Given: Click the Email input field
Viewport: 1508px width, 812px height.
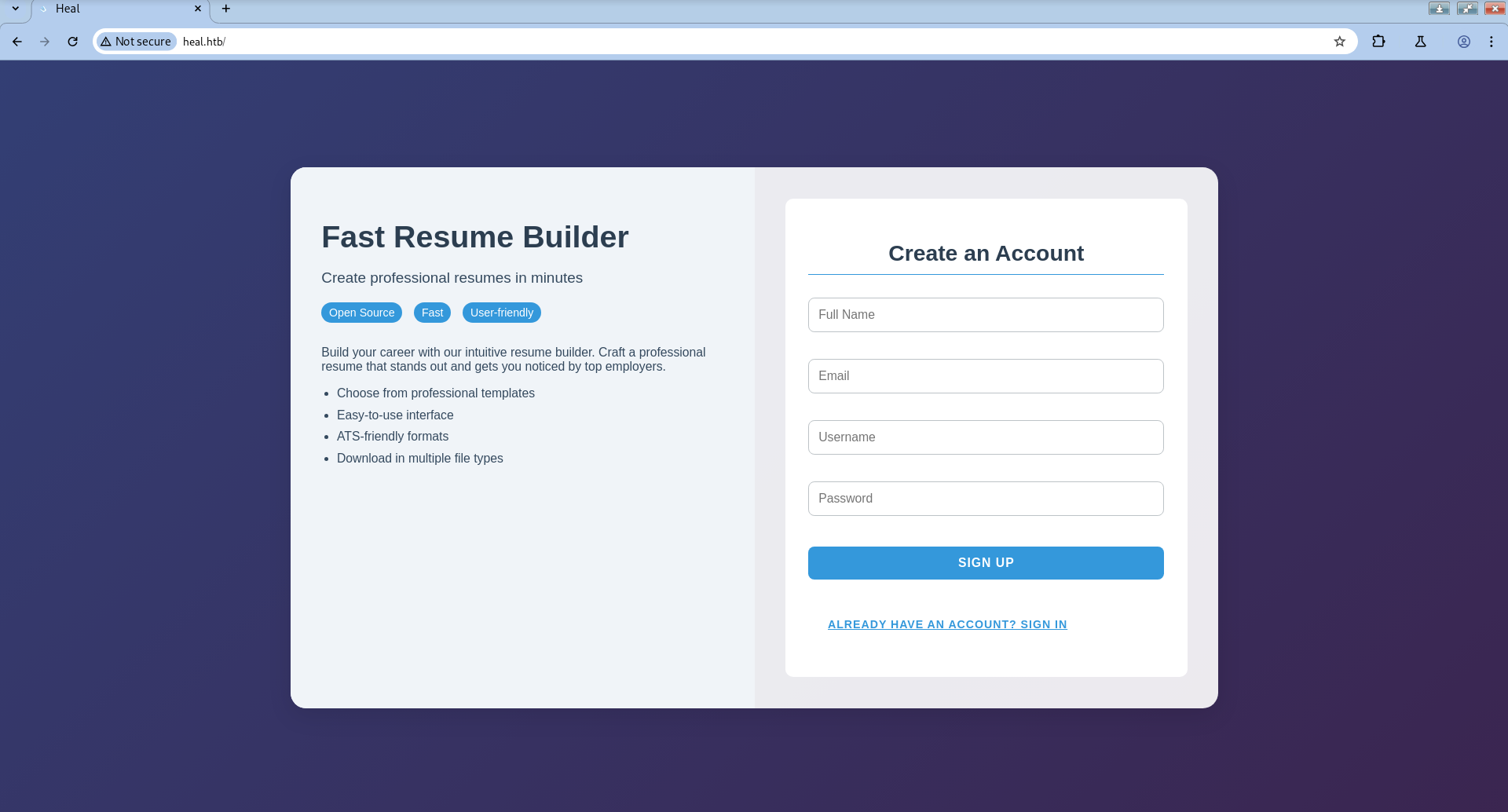Looking at the screenshot, I should pyautogui.click(x=985, y=375).
